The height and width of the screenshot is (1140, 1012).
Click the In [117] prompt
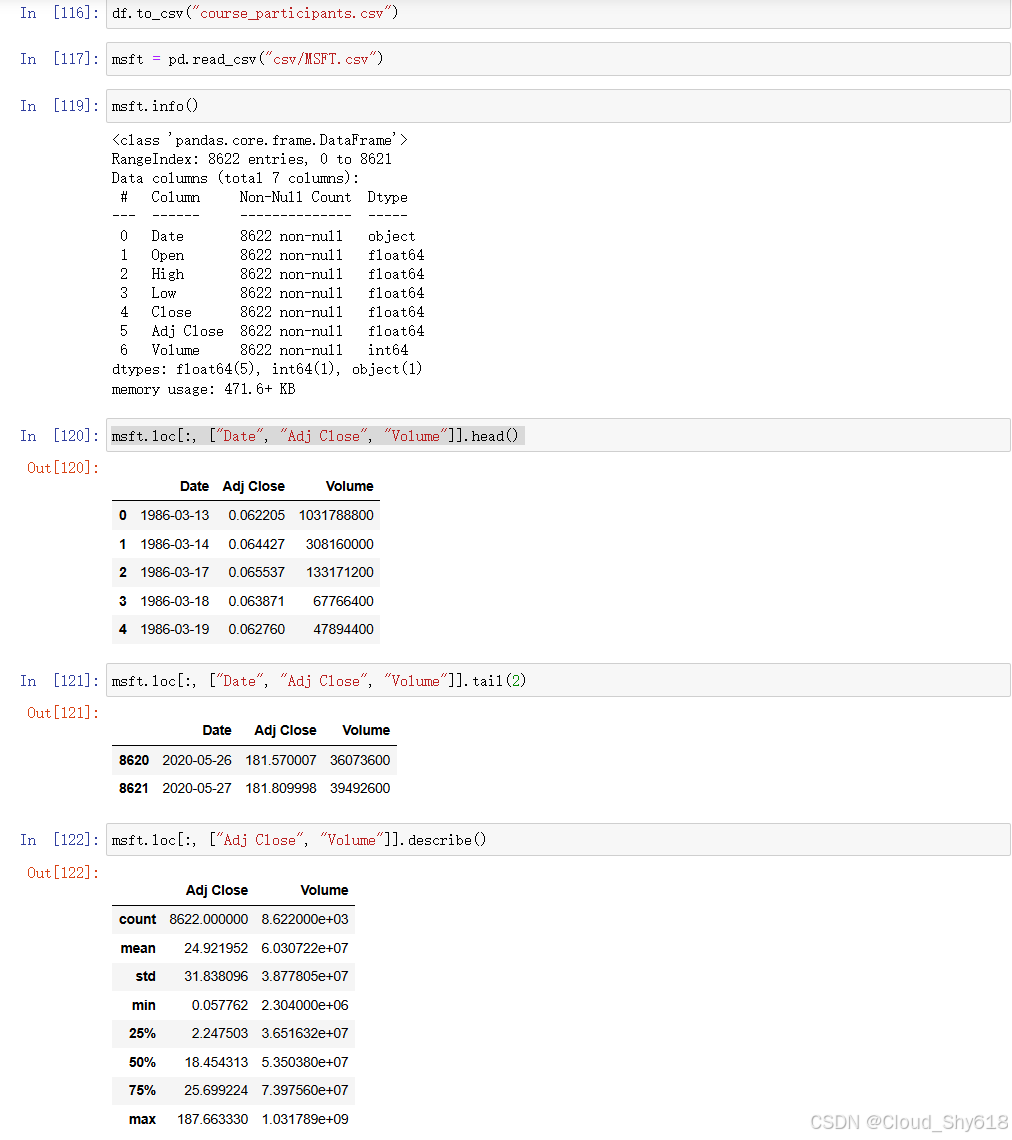tap(59, 59)
